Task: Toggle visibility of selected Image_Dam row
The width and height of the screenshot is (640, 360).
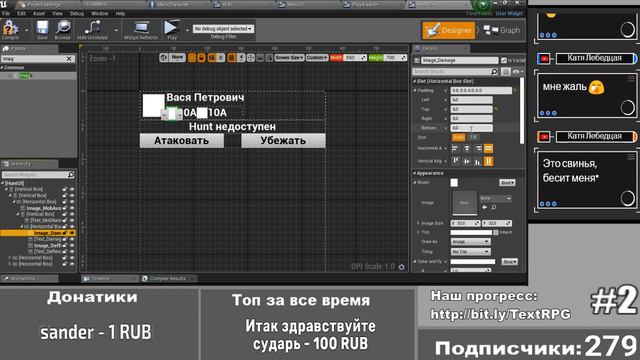Action: pos(72,233)
